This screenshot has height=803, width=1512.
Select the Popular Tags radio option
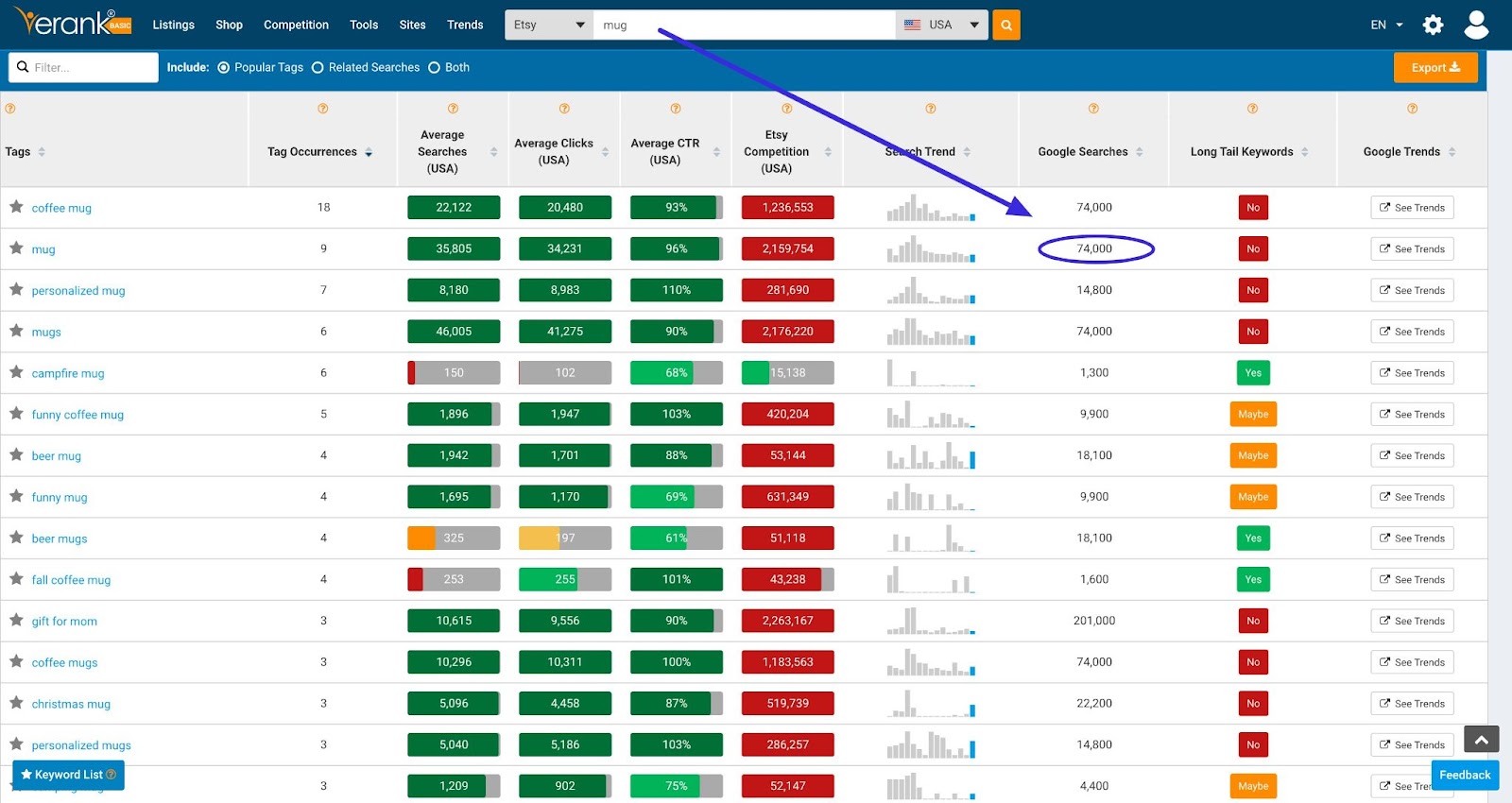[x=224, y=67]
